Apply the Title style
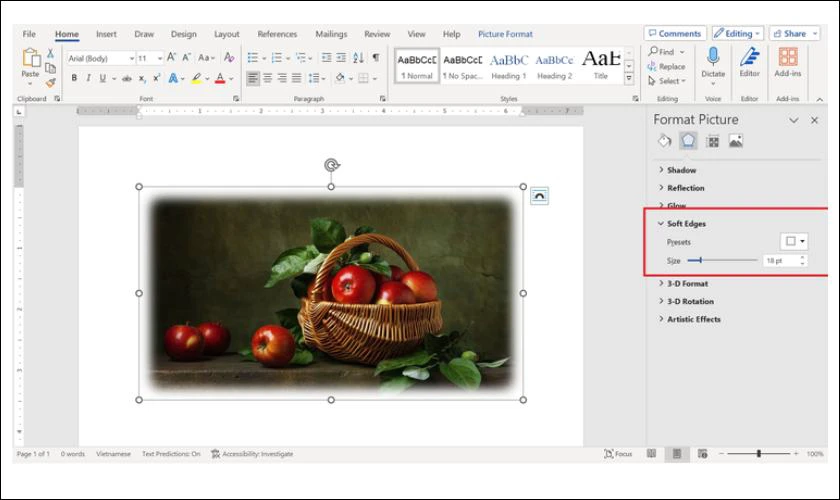Screen dimensions: 840x500 pyautogui.click(x=601, y=66)
